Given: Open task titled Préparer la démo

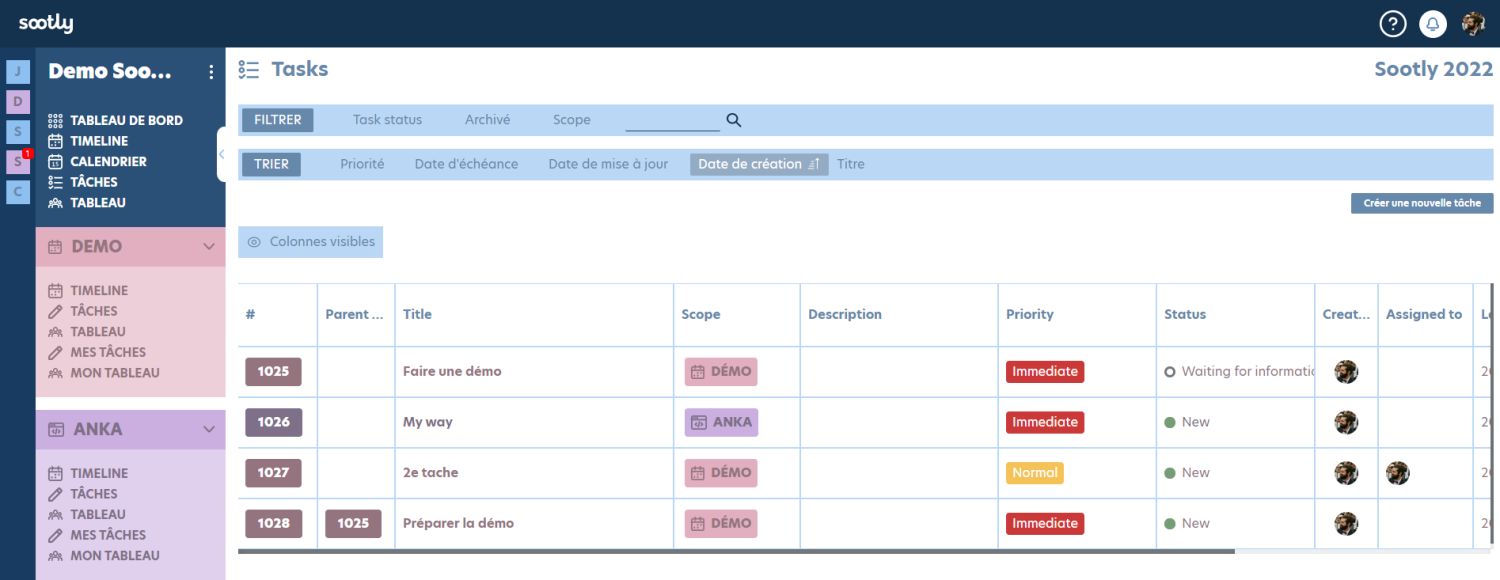Looking at the screenshot, I should (x=458, y=523).
